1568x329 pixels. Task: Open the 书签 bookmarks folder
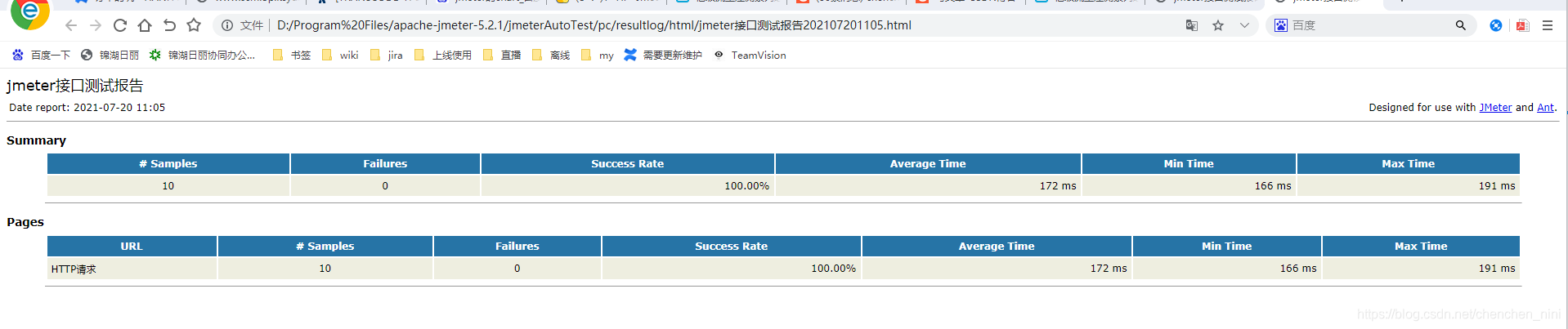click(292, 55)
